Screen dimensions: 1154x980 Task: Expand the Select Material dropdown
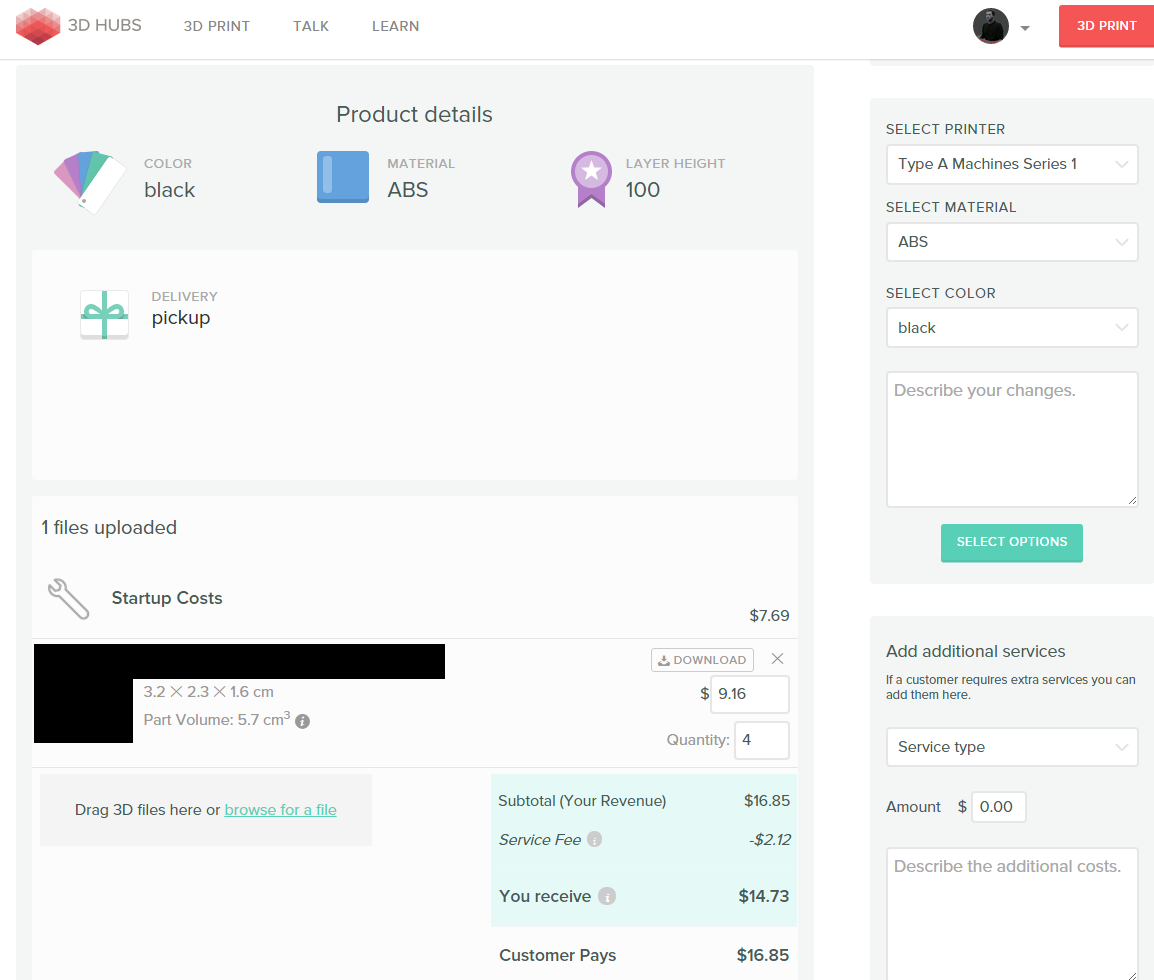pos(1011,242)
